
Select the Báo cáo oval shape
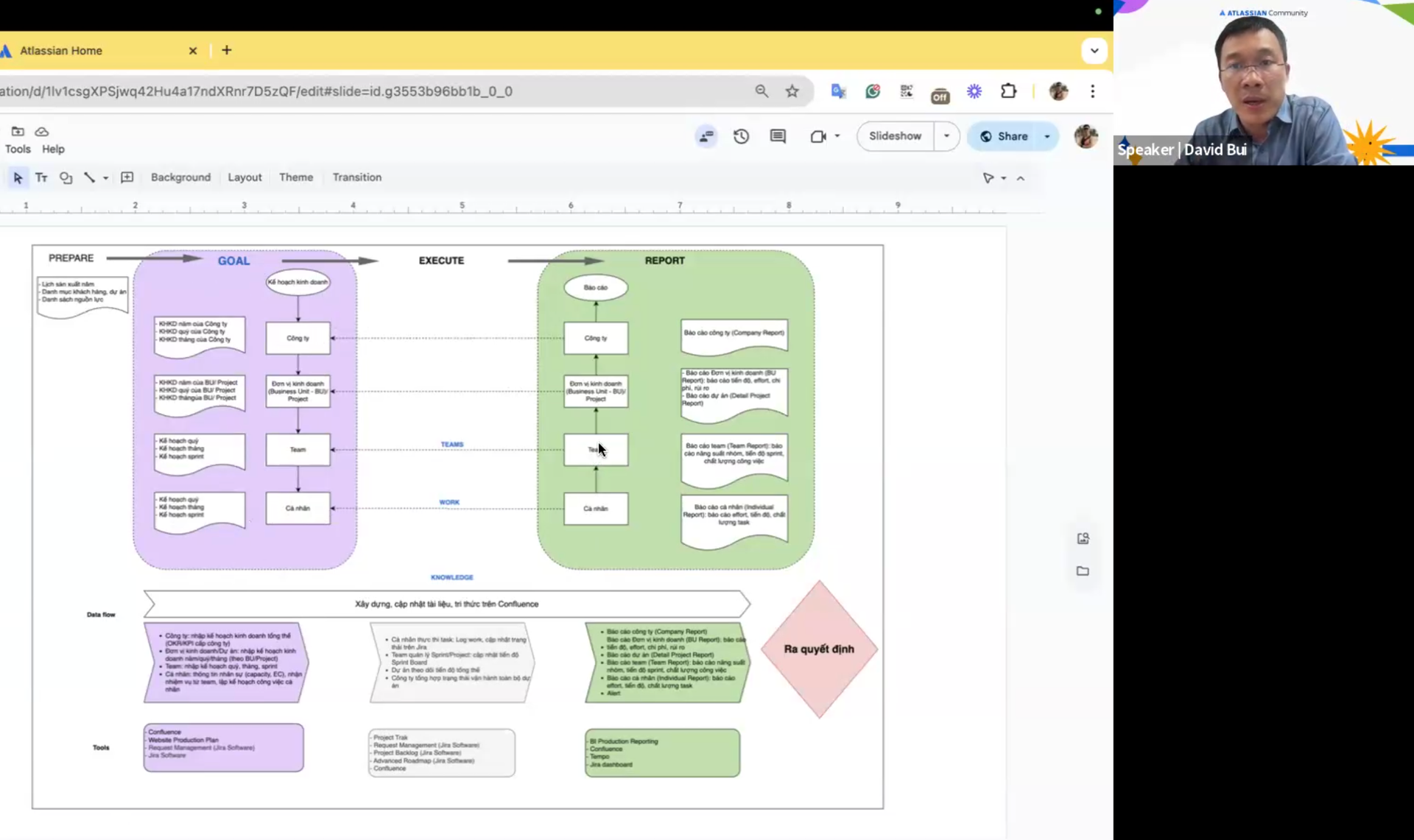pyautogui.click(x=596, y=287)
